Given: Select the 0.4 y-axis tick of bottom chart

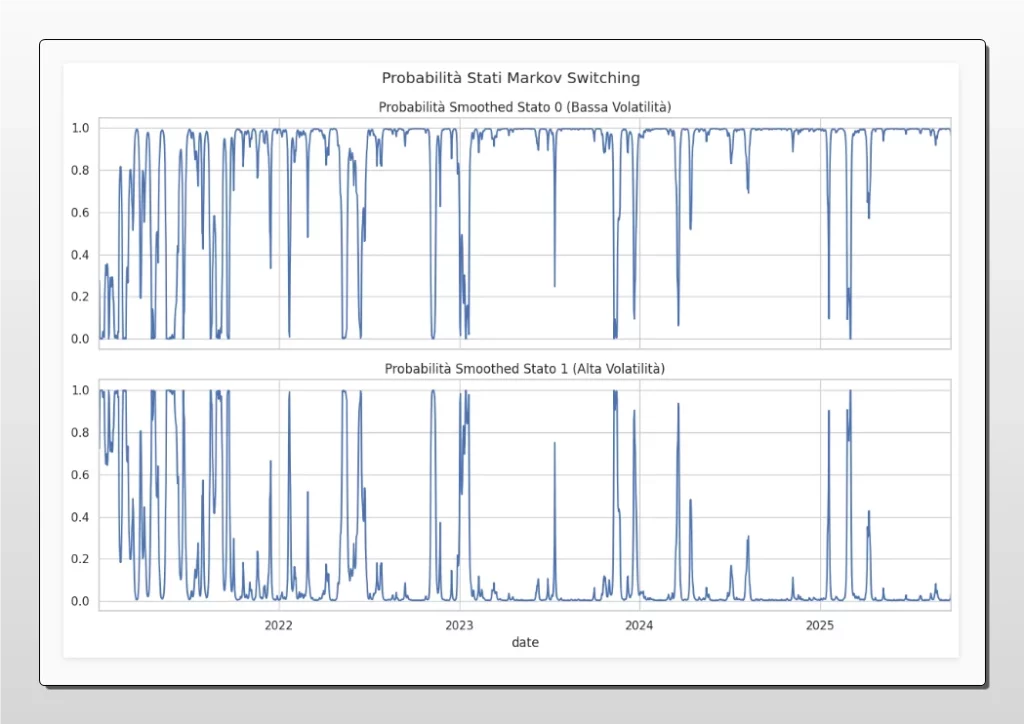Looking at the screenshot, I should pyautogui.click(x=80, y=517).
